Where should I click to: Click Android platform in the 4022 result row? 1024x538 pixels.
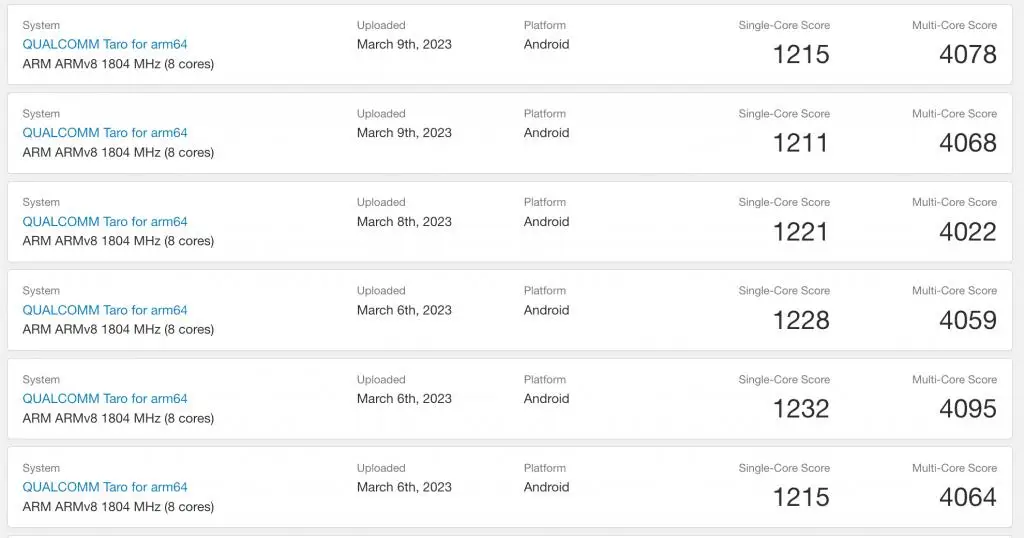547,221
